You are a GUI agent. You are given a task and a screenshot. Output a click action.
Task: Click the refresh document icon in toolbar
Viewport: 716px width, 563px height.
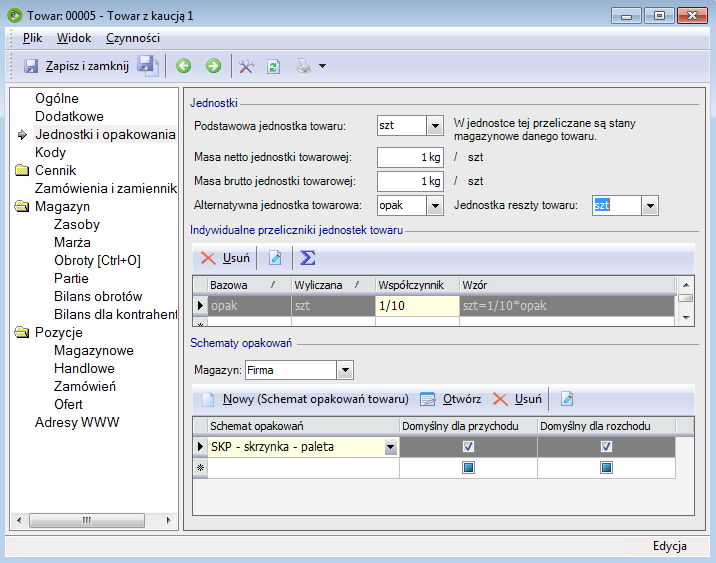[273, 67]
